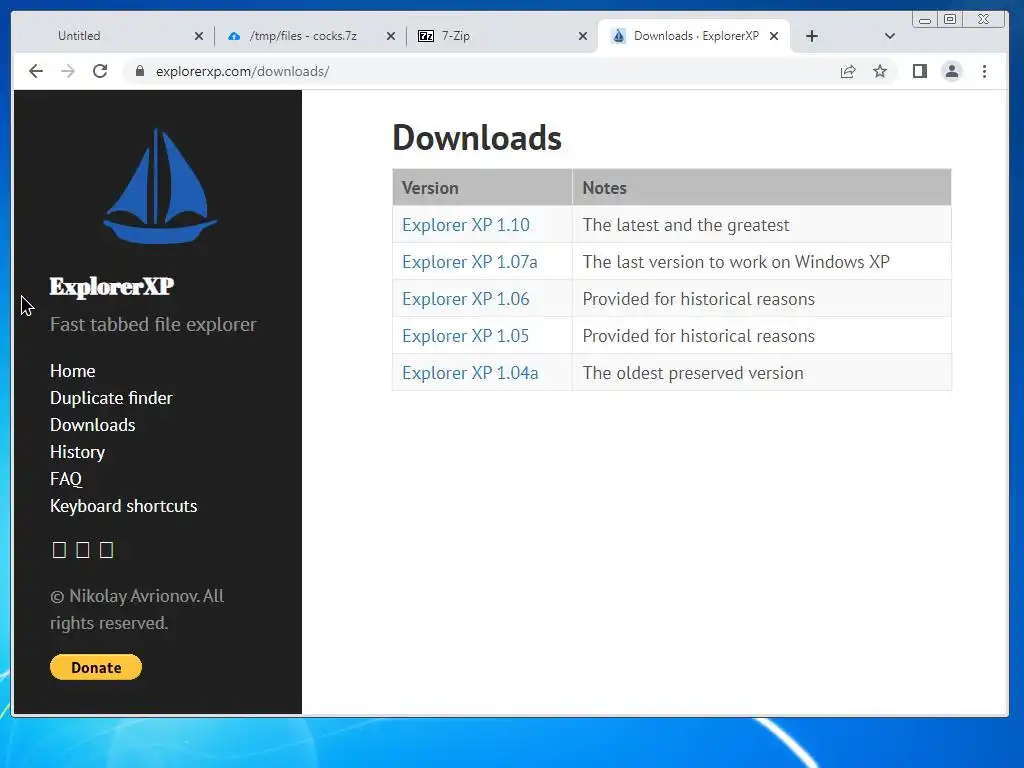Screen dimensions: 1024x768
Task: Open the FAQ sidebar link
Action: click(x=66, y=479)
